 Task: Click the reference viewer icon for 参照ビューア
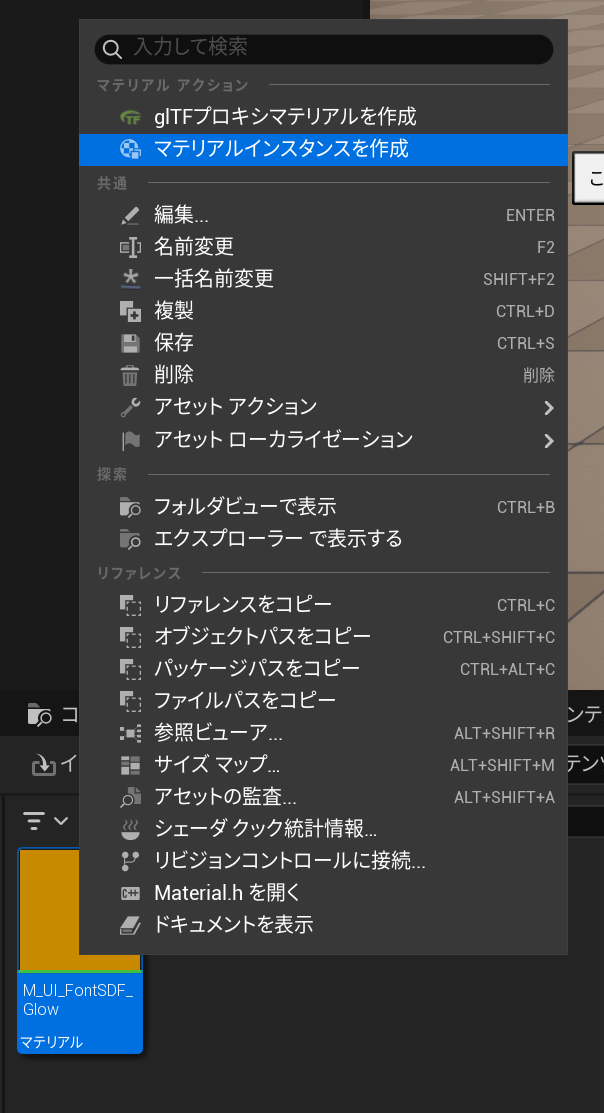[130, 733]
